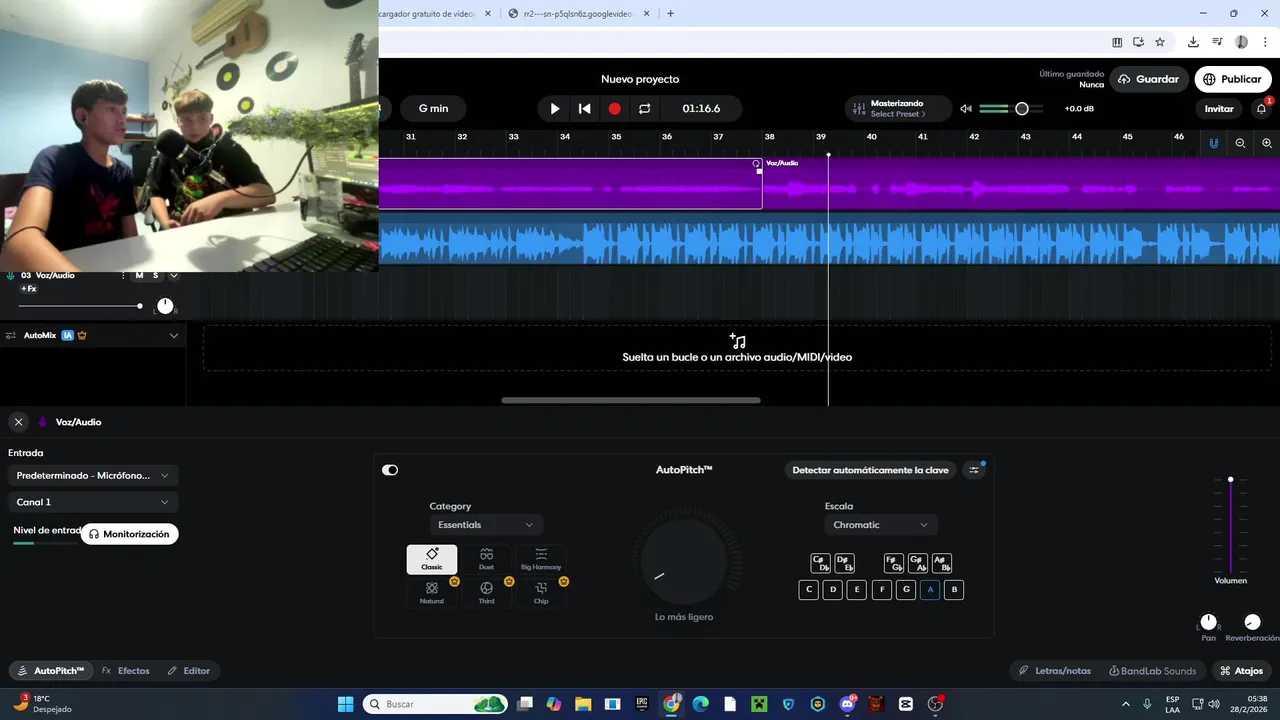Select the Chip AutoPitch preset
1280x720 pixels.
(x=541, y=593)
